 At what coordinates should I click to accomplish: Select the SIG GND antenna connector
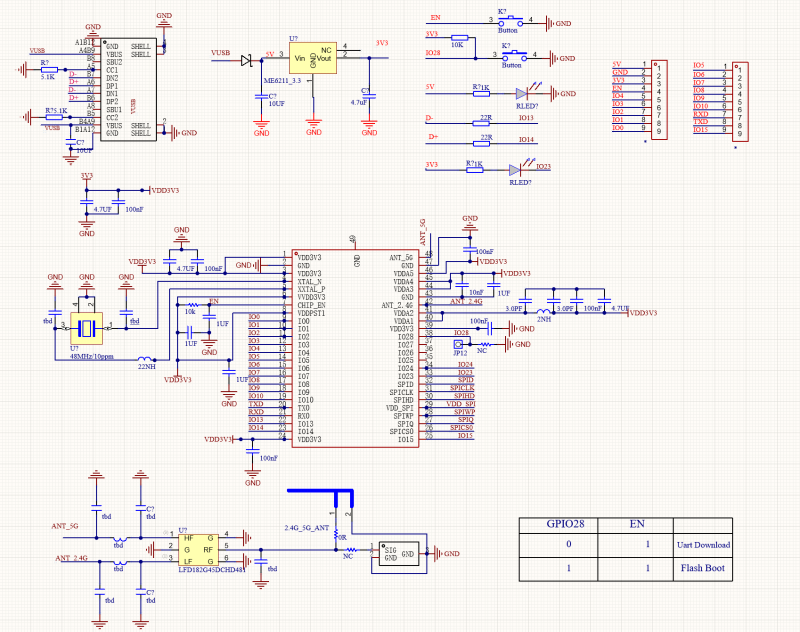coord(399,554)
